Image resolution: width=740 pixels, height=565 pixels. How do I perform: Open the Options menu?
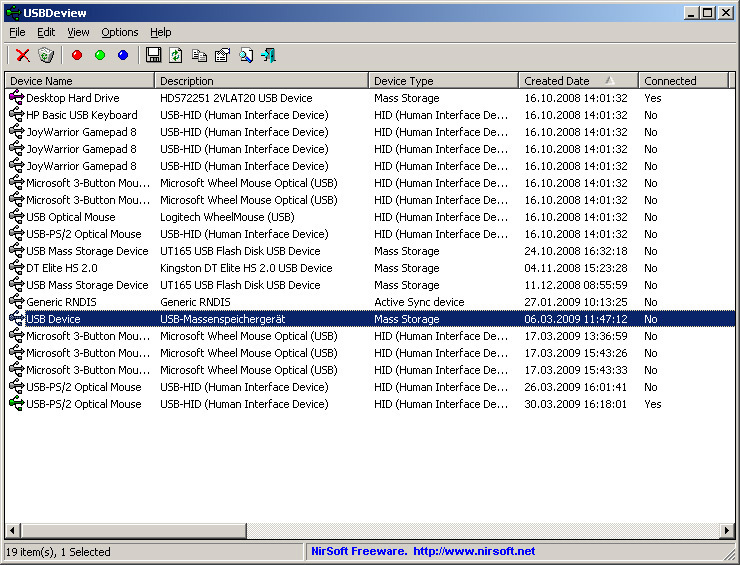pos(120,32)
